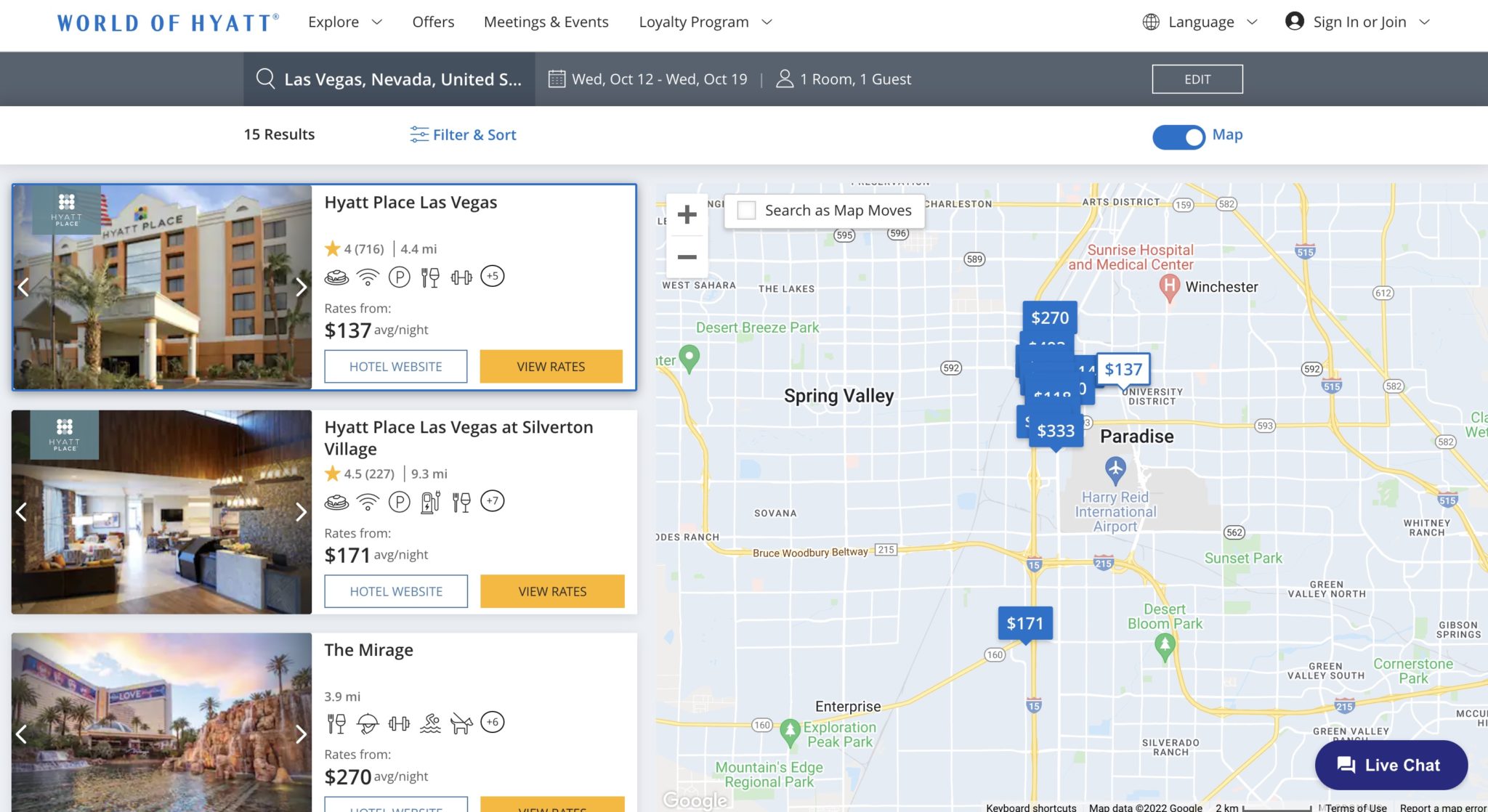Select Meetings & Events in the top menu
Viewport: 1488px width, 812px height.
(546, 22)
